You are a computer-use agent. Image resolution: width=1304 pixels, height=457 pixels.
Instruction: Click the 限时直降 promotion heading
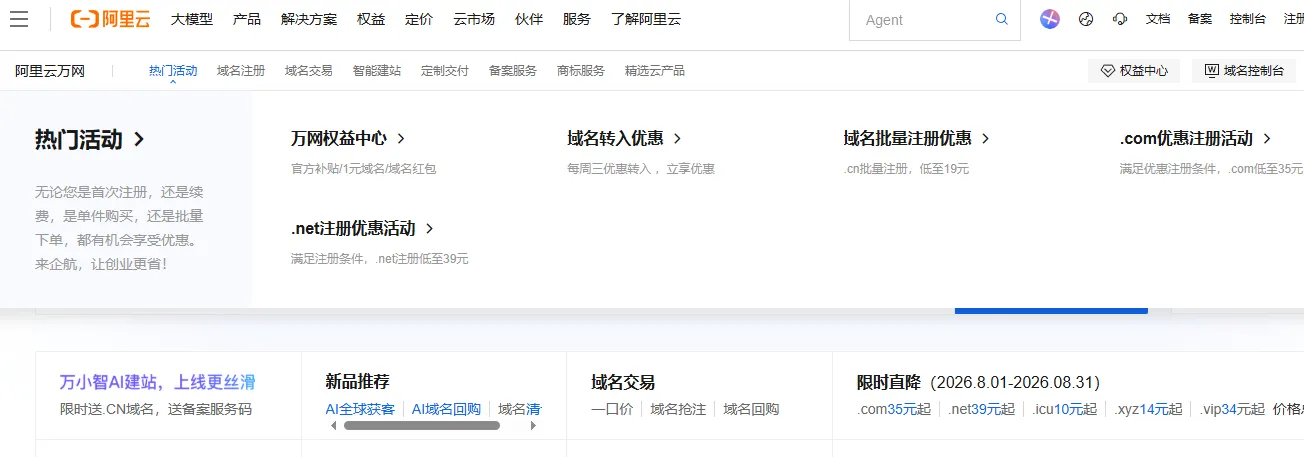click(x=978, y=382)
